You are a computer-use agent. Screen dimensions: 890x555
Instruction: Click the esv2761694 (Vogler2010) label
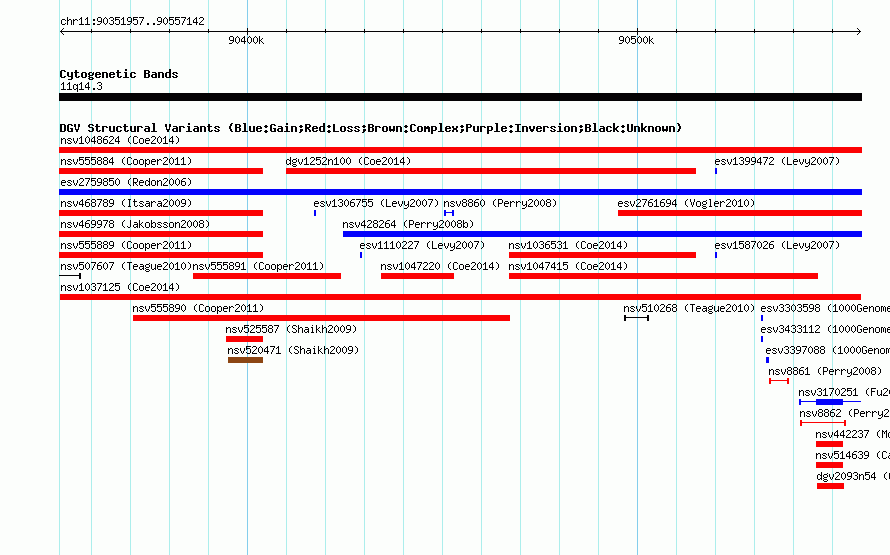click(686, 204)
